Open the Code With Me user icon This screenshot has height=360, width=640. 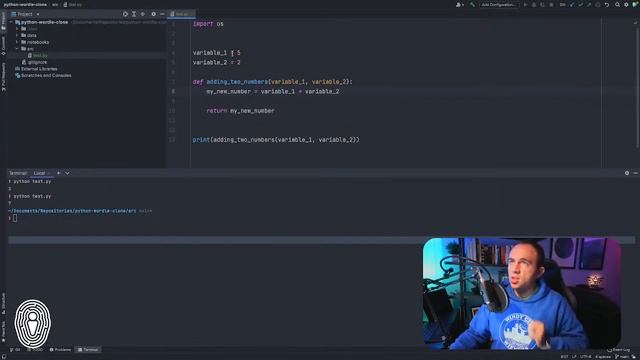[x=459, y=5]
